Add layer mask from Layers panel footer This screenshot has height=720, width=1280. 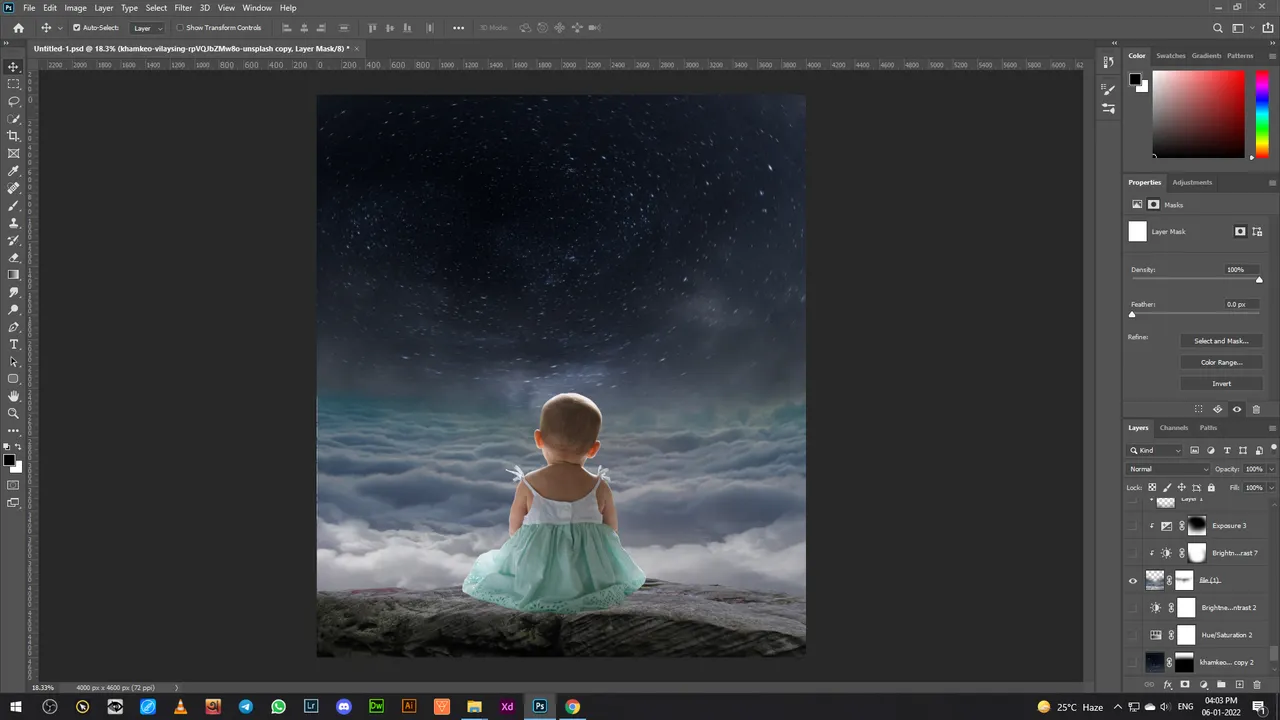tap(1185, 684)
